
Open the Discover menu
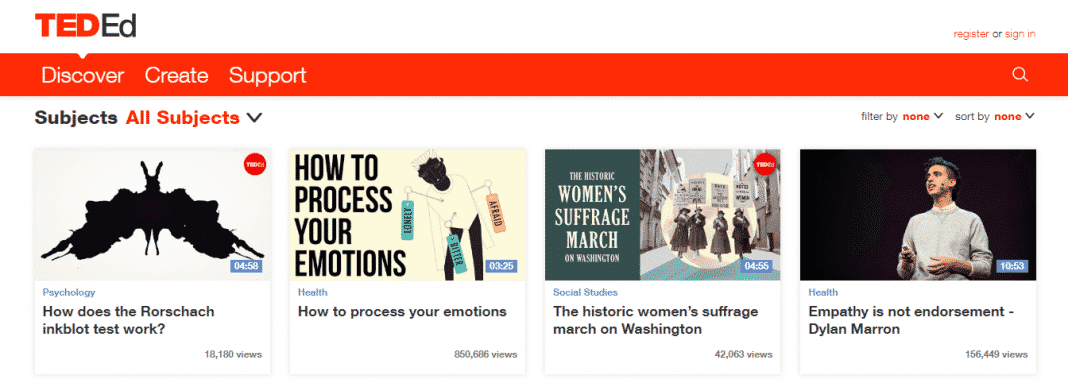click(x=83, y=75)
